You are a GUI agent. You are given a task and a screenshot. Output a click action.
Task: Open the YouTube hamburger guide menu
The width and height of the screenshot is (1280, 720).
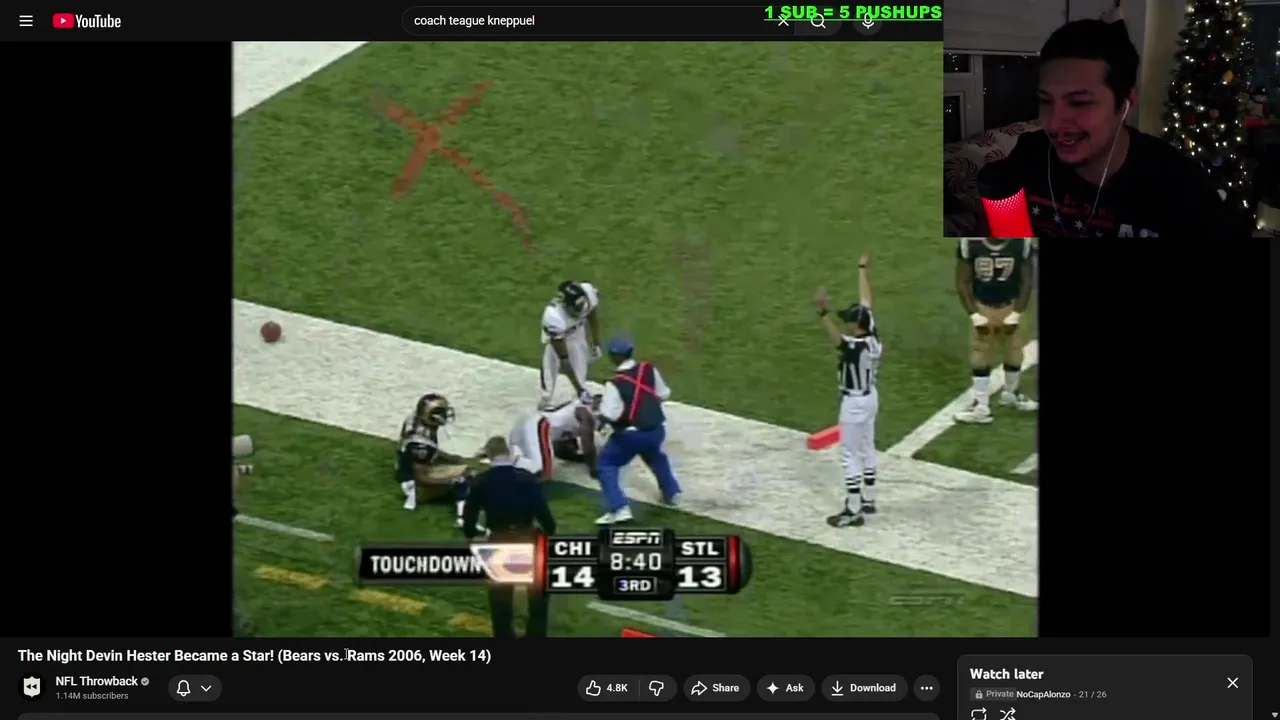[x=26, y=20]
